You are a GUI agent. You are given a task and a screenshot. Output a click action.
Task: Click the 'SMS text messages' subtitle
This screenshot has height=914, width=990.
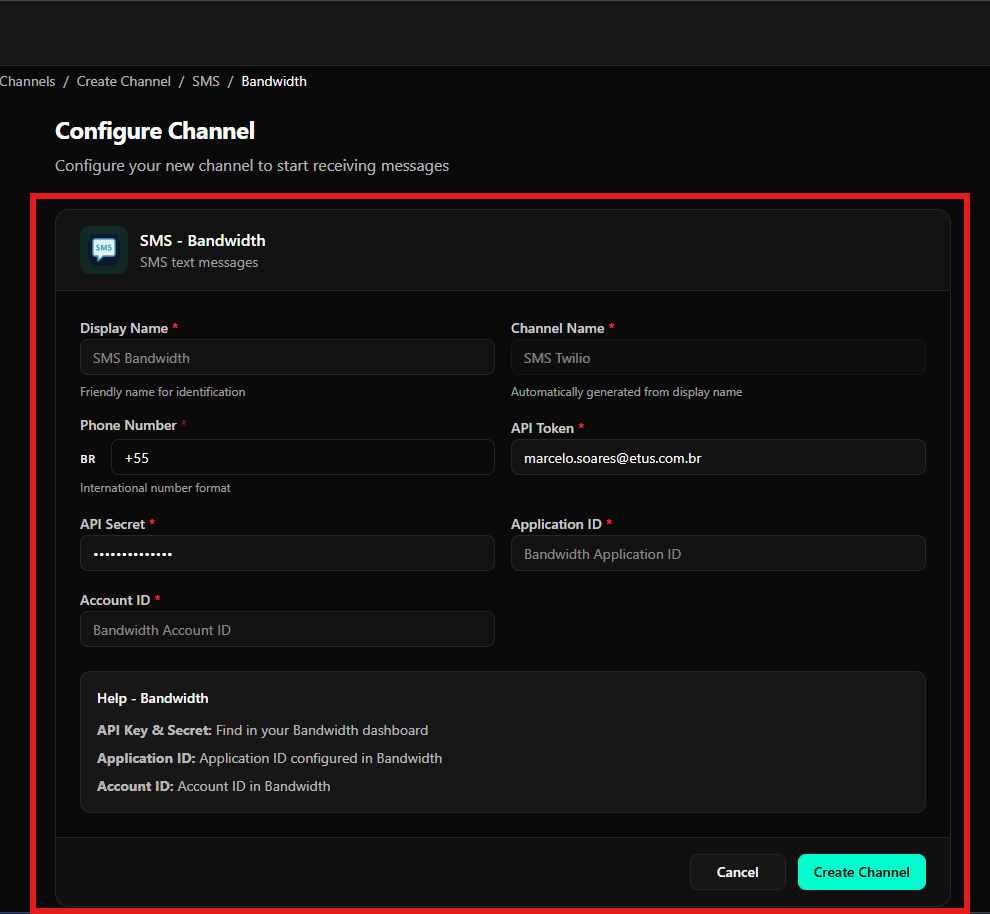[199, 262]
